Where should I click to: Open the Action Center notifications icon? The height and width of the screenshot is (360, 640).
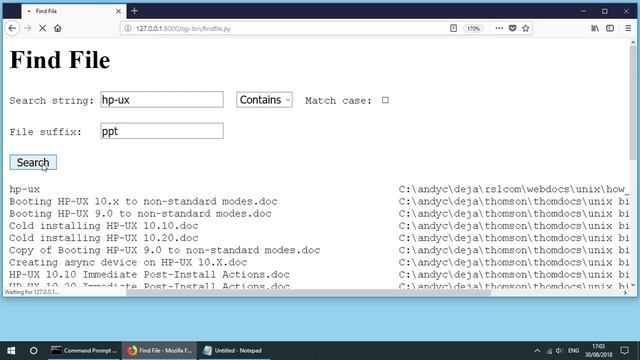[x=624, y=351]
